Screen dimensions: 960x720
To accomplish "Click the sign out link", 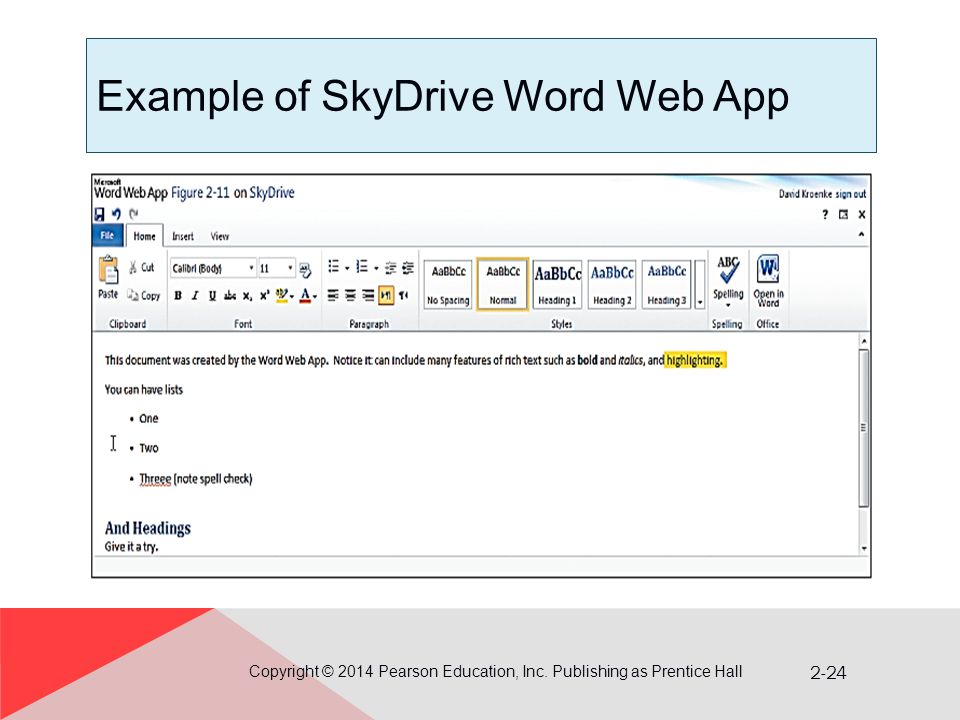I will click(x=851, y=194).
